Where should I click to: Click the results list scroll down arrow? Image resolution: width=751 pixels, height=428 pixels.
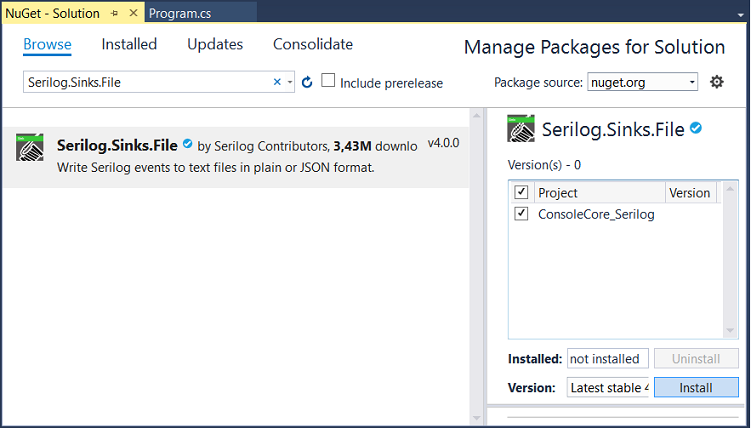[476, 418]
